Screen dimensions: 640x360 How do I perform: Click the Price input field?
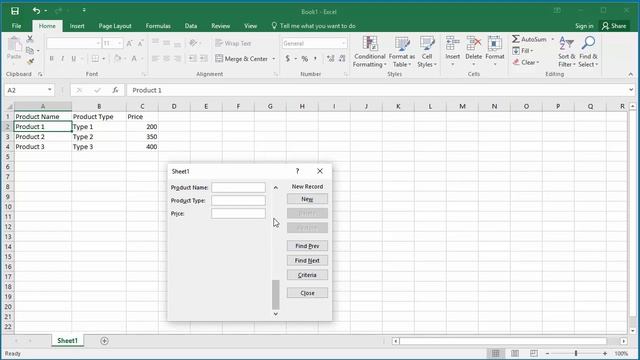click(238, 213)
